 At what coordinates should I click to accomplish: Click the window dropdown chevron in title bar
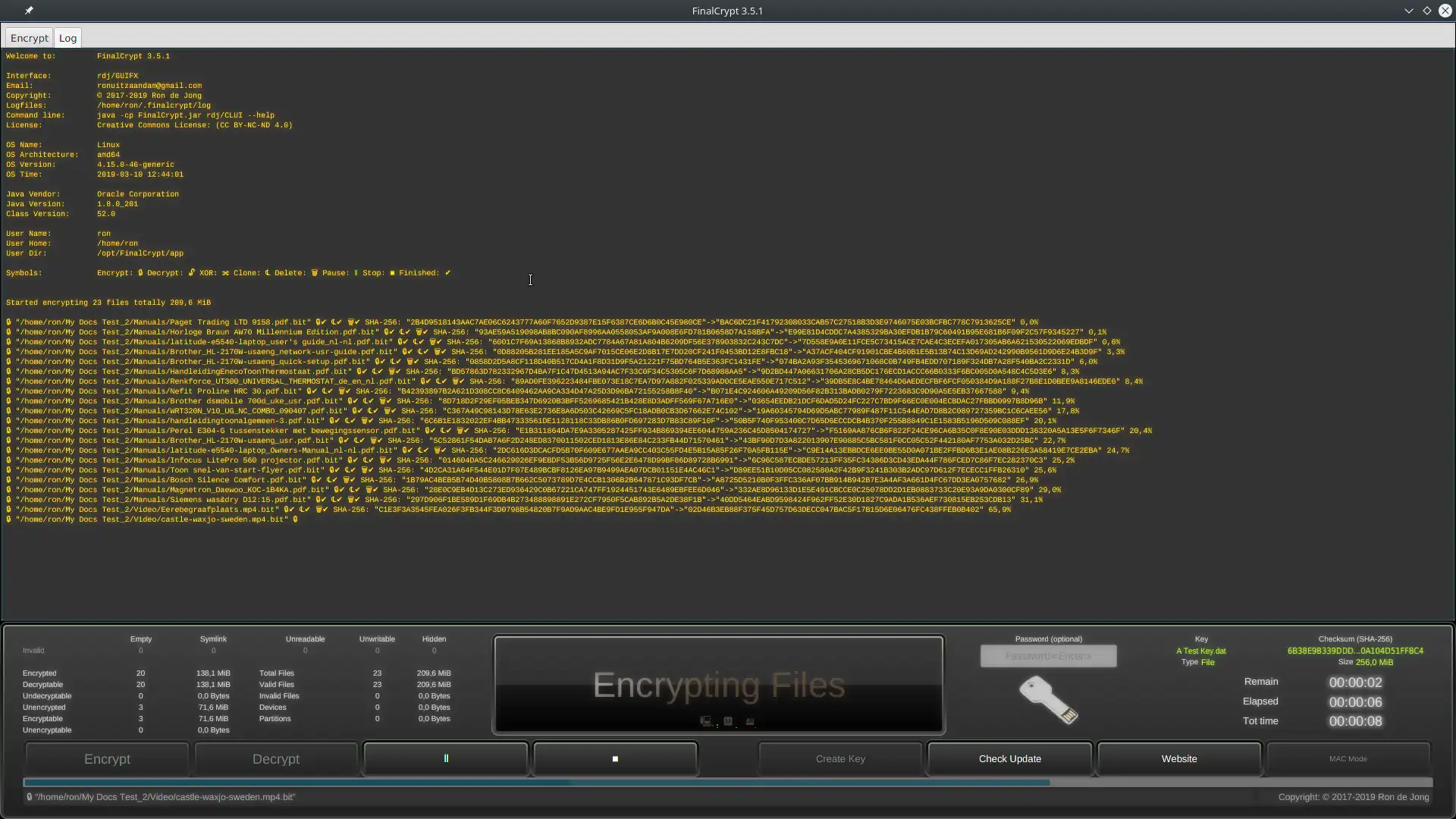click(1409, 11)
